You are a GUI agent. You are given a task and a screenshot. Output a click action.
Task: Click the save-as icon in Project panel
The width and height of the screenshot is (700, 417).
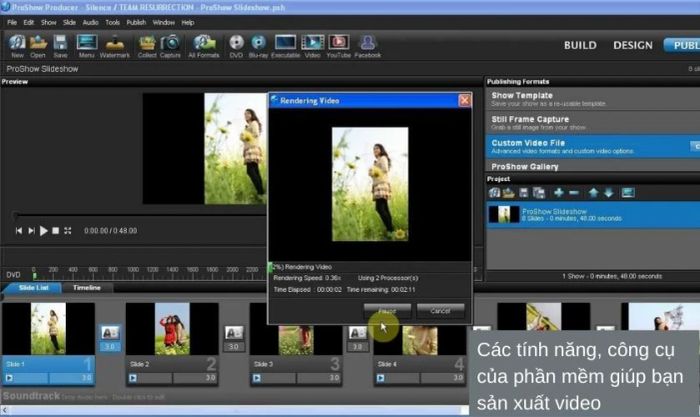click(539, 193)
